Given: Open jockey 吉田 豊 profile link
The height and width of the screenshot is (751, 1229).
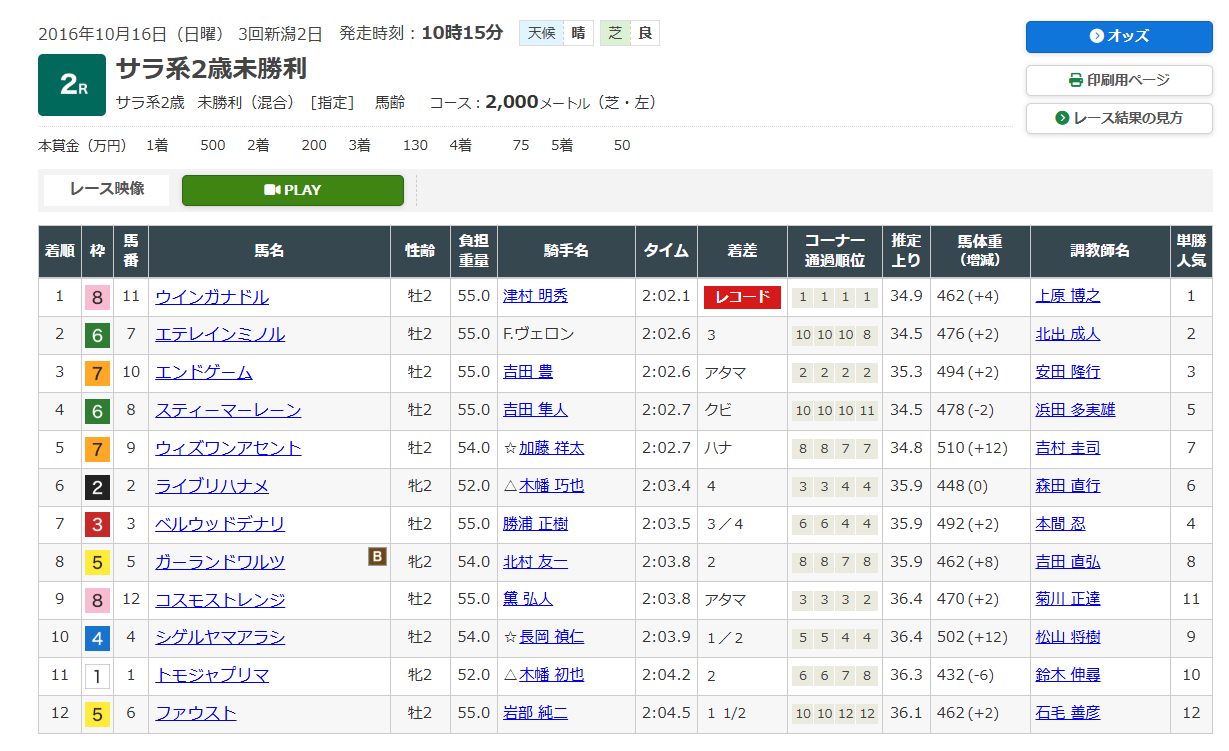Looking at the screenshot, I should coord(528,373).
